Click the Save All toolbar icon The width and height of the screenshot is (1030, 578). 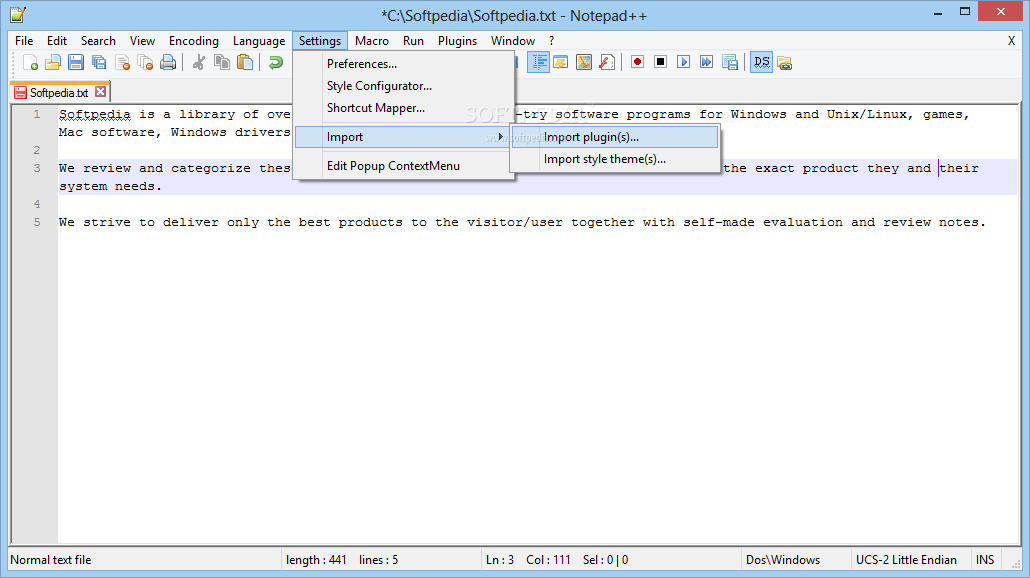[x=99, y=62]
